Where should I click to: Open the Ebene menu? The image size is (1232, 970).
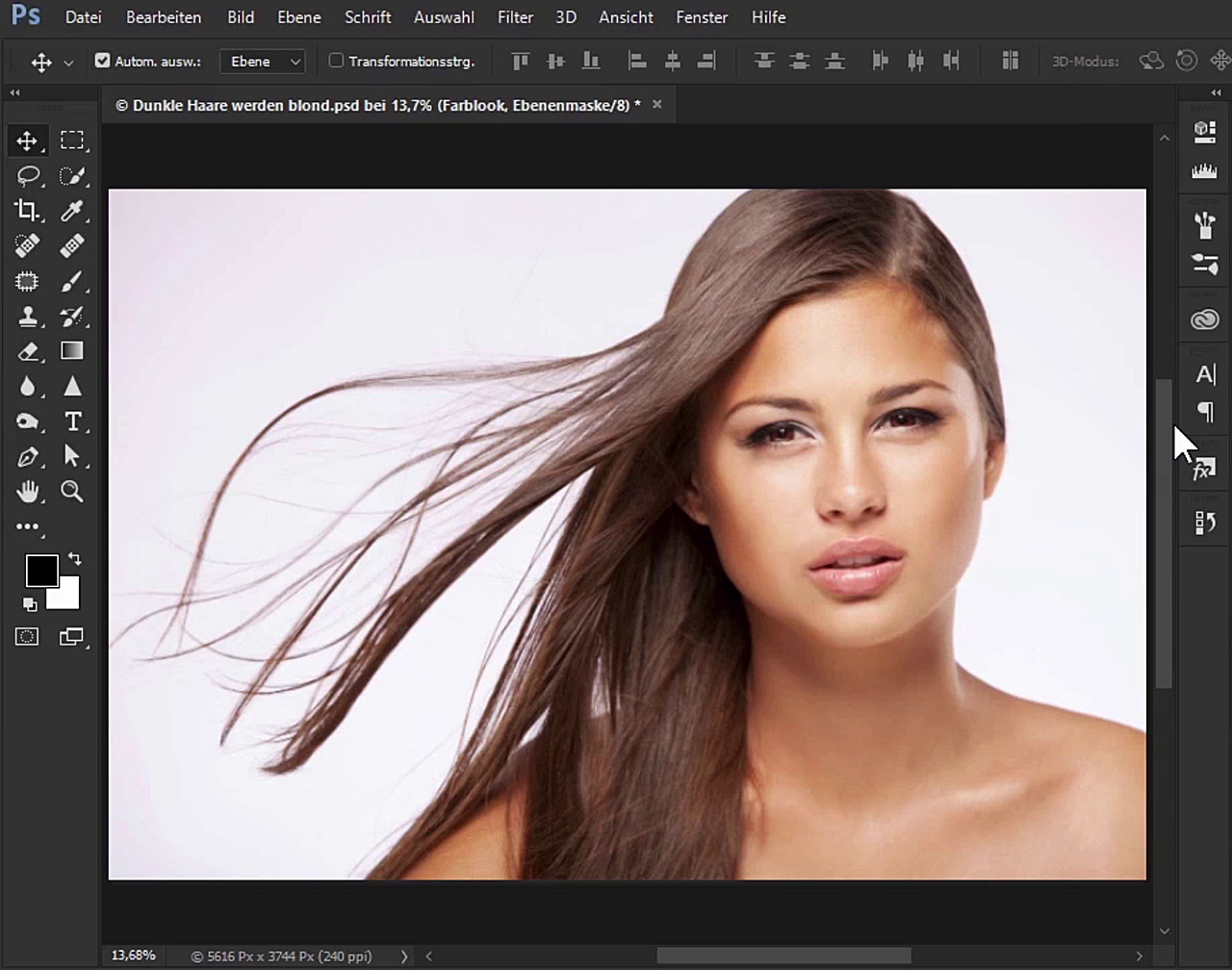coord(298,17)
